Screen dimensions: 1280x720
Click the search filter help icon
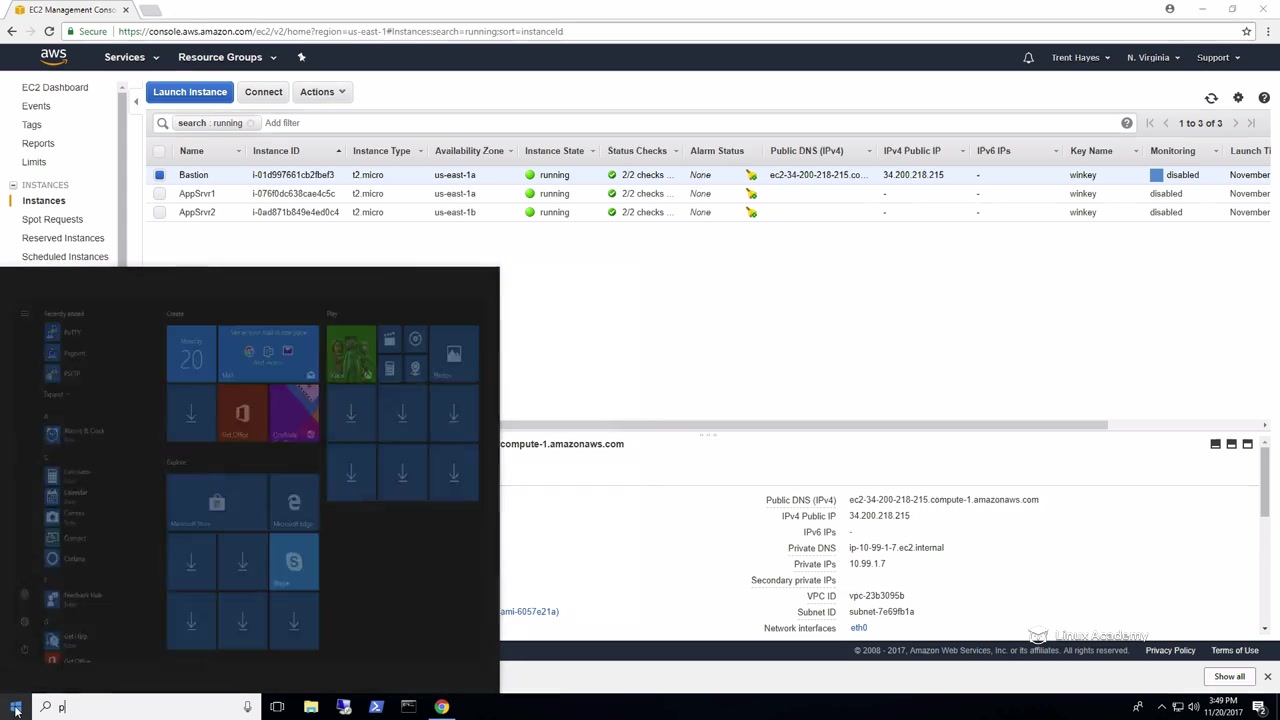(x=1127, y=123)
